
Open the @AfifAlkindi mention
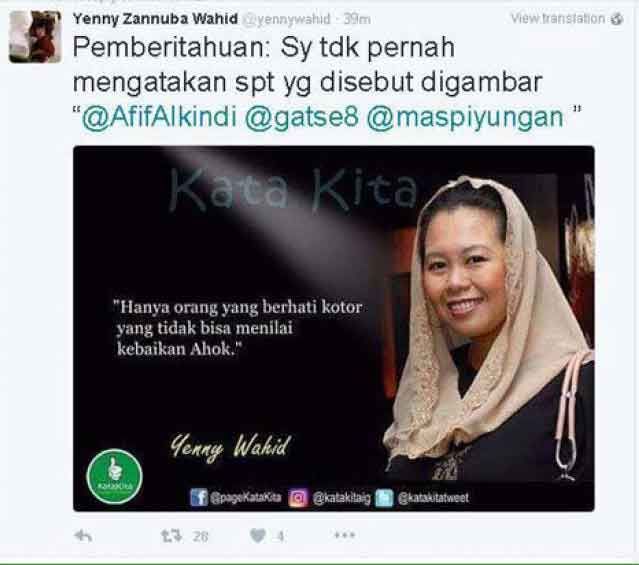click(x=159, y=117)
